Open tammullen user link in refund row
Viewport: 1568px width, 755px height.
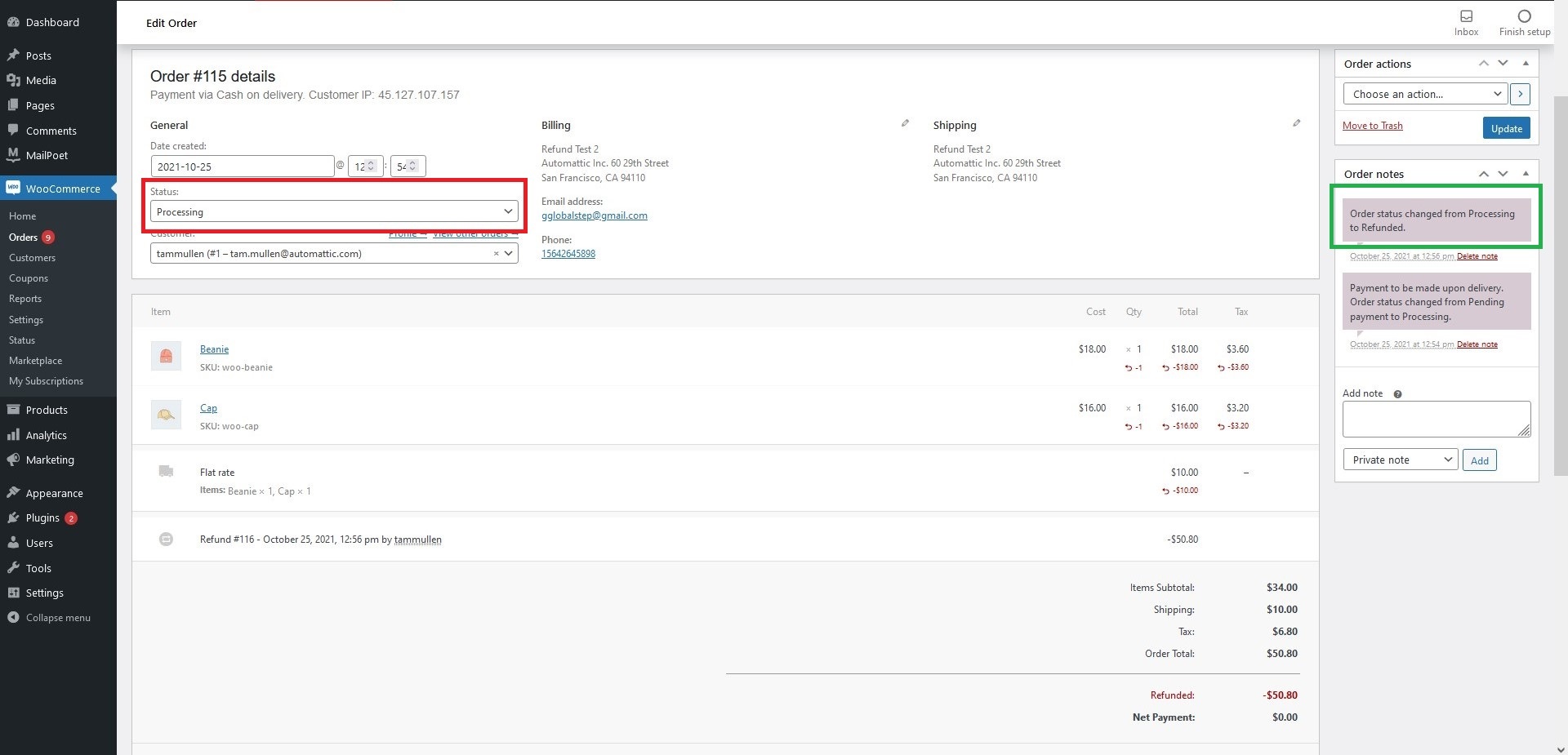(x=418, y=540)
